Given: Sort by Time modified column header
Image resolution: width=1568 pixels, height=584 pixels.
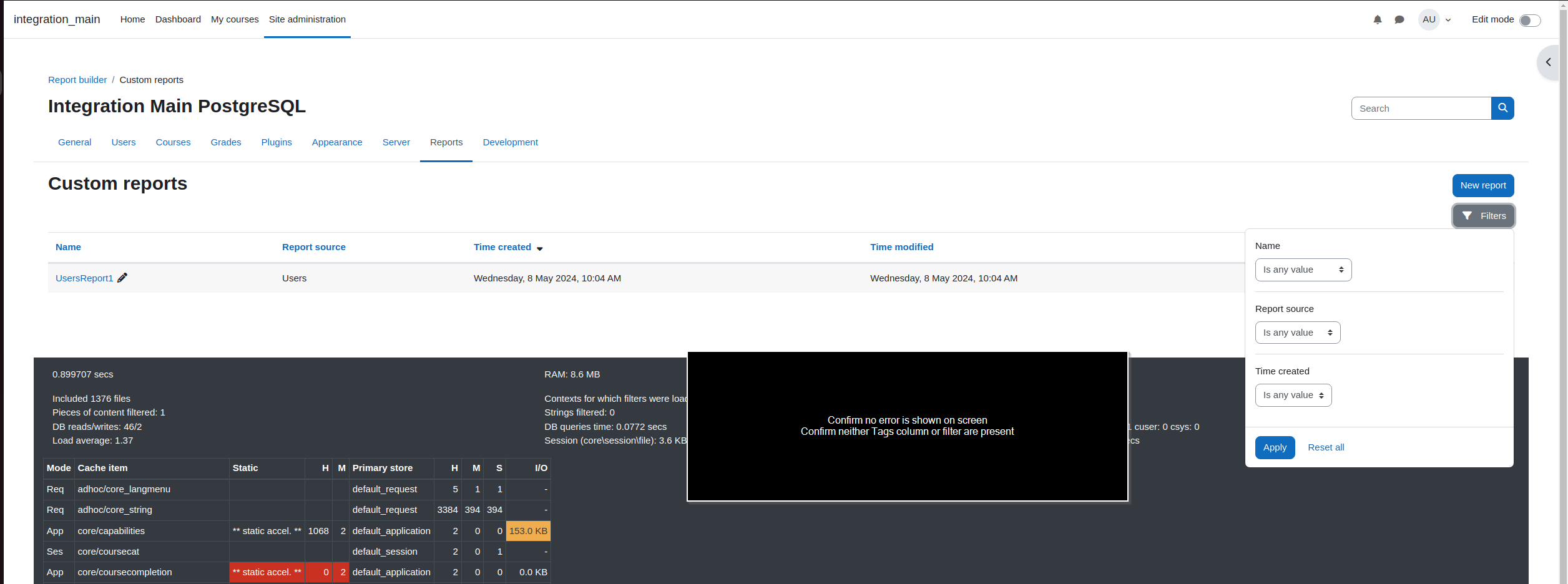Looking at the screenshot, I should click(902, 247).
